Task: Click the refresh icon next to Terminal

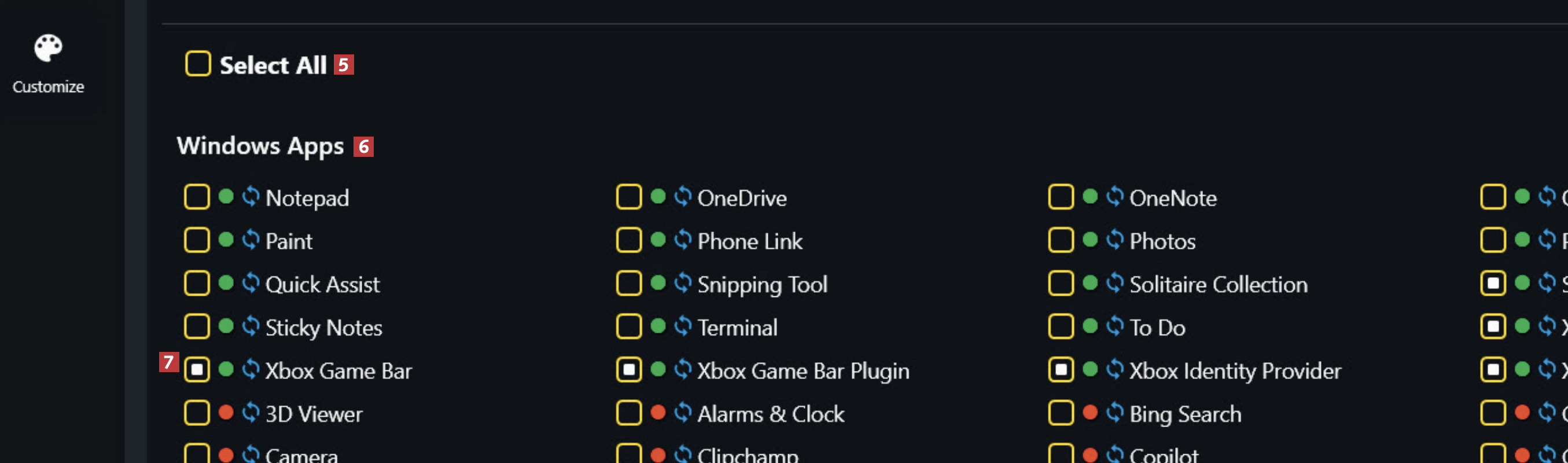Action: (x=683, y=326)
